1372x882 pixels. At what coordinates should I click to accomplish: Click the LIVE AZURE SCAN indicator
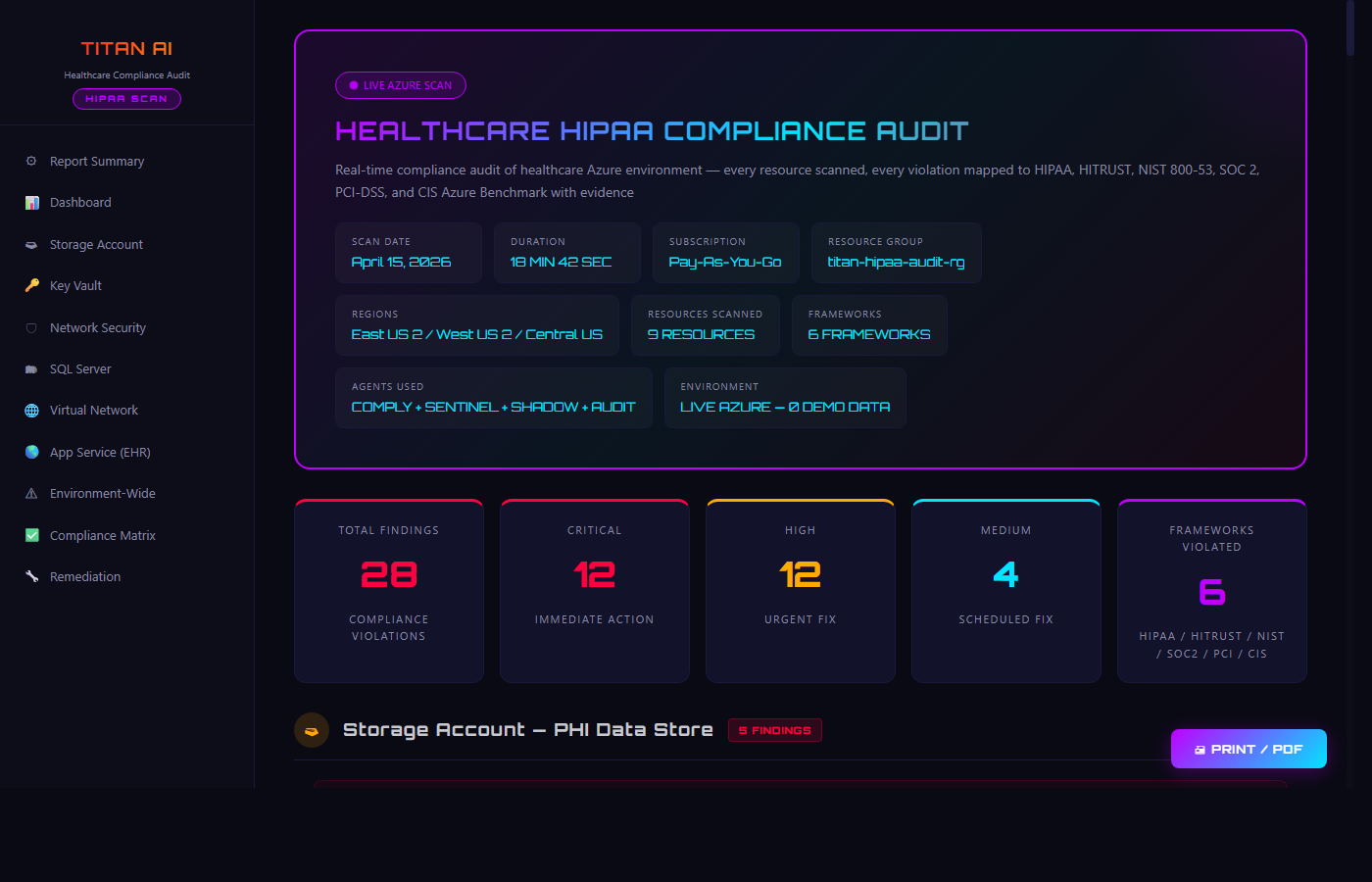[400, 85]
